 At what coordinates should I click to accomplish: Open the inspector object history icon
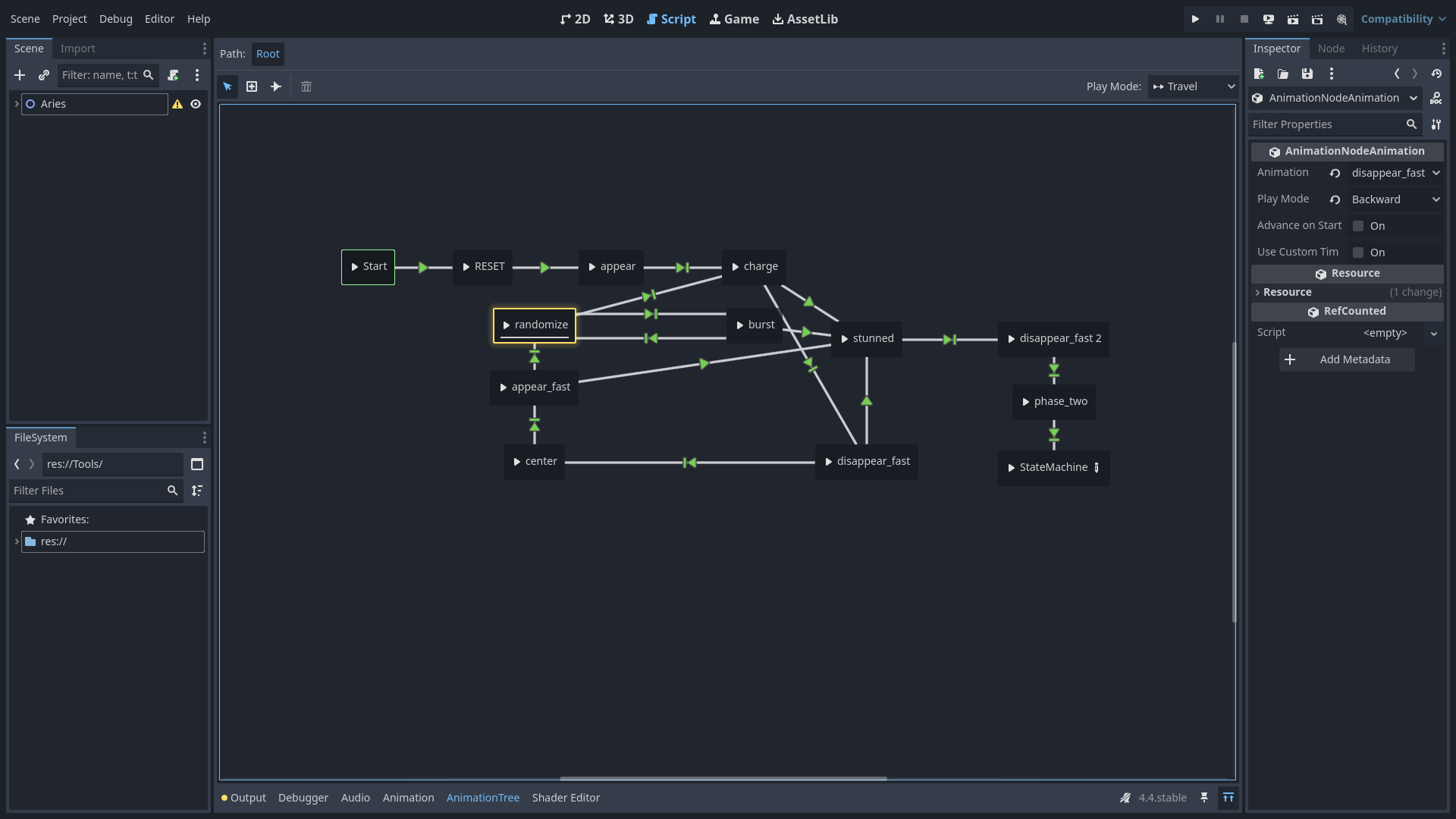pos(1436,74)
